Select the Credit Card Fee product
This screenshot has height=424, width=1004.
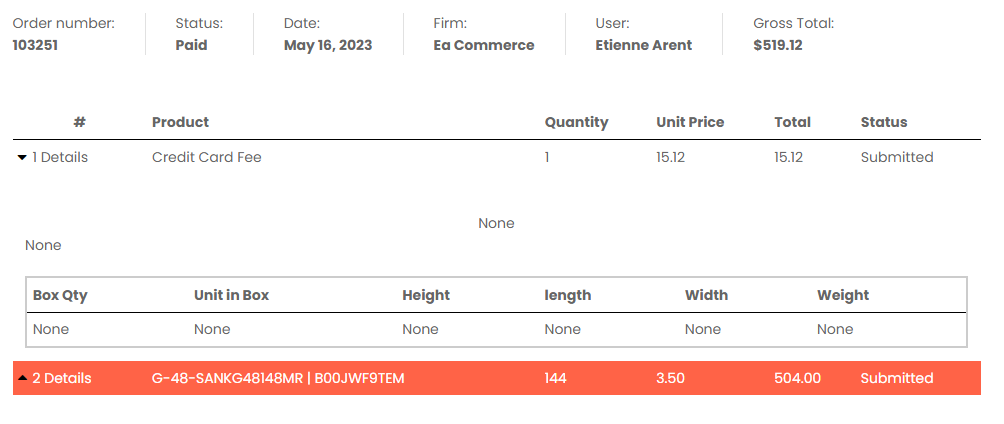tap(207, 158)
